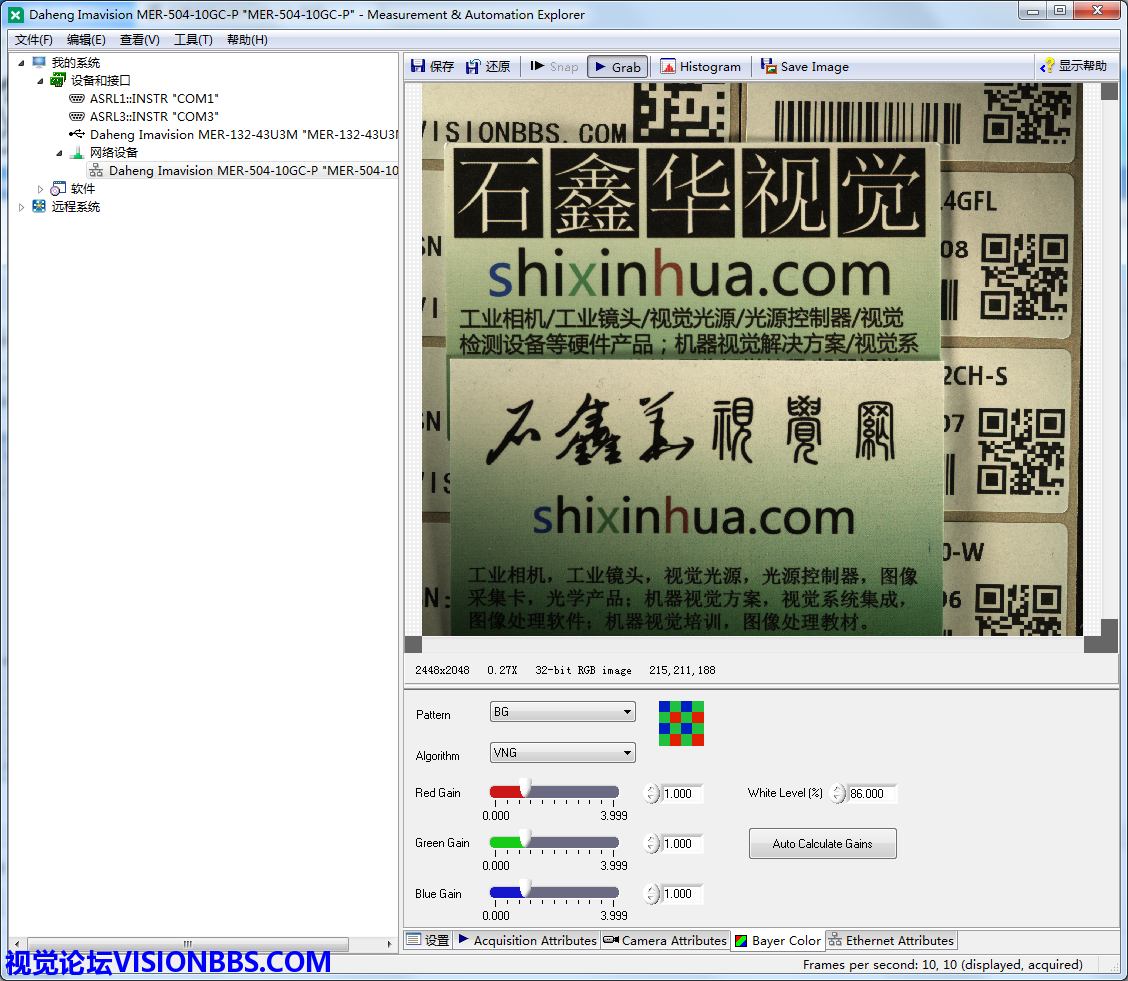Click the White Level percentage input field
This screenshot has width=1128, height=981.
tap(871, 794)
